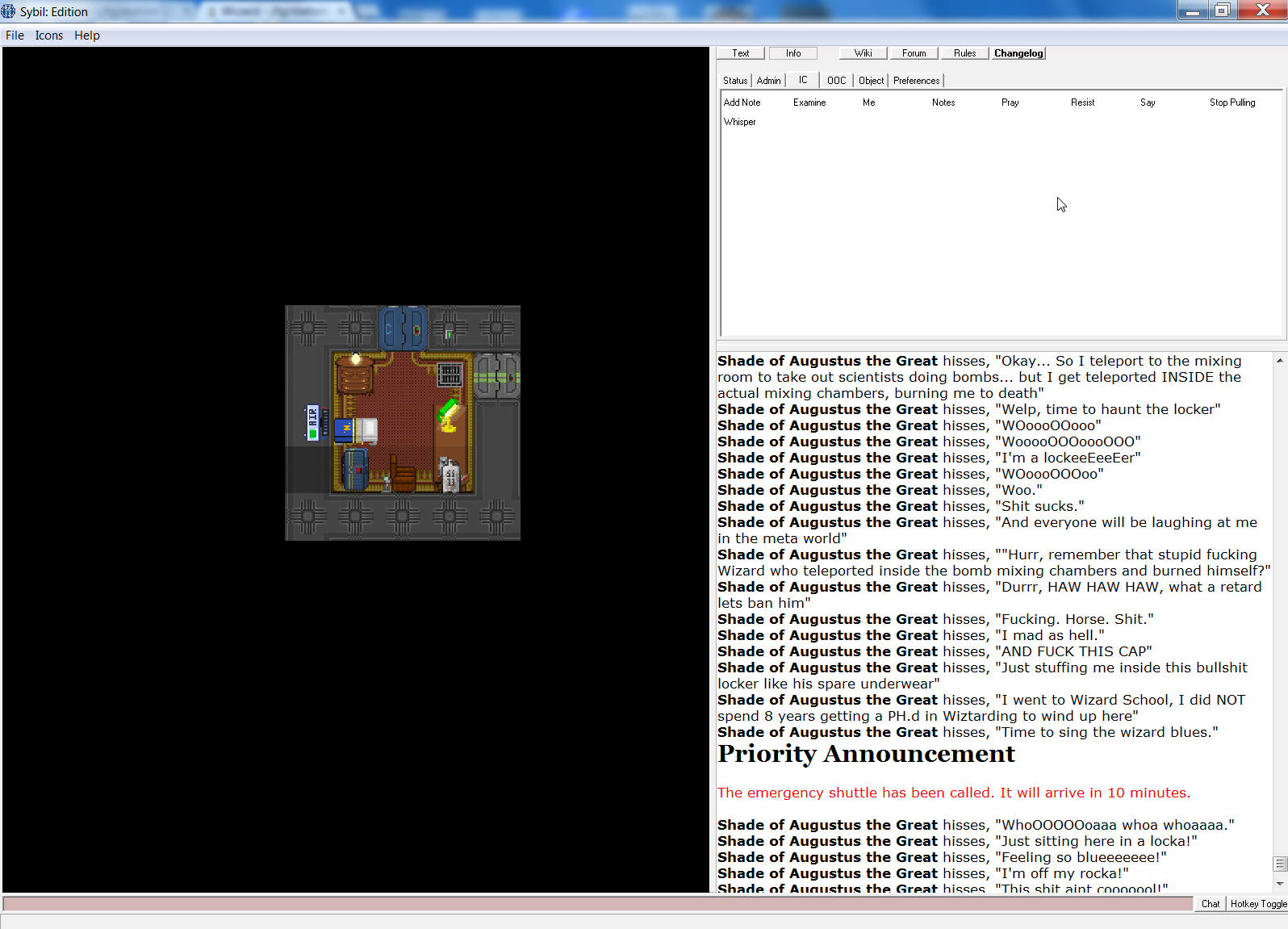The height and width of the screenshot is (929, 1288).
Task: Toggle the Chat mode button
Action: [1210, 904]
